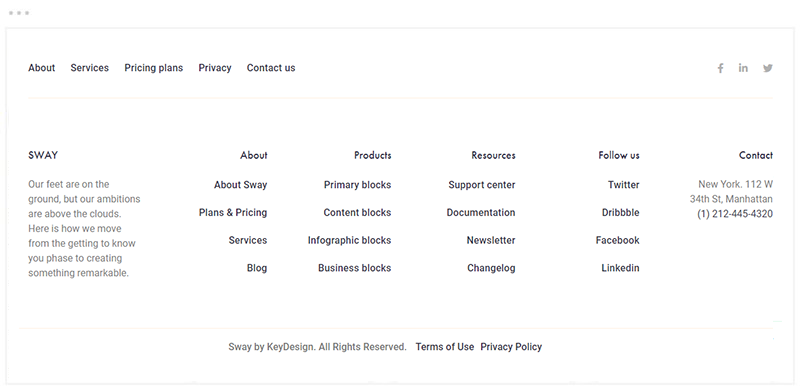Visit the Plans & Pricing footer link
This screenshot has height=390, width=800.
[x=233, y=212]
